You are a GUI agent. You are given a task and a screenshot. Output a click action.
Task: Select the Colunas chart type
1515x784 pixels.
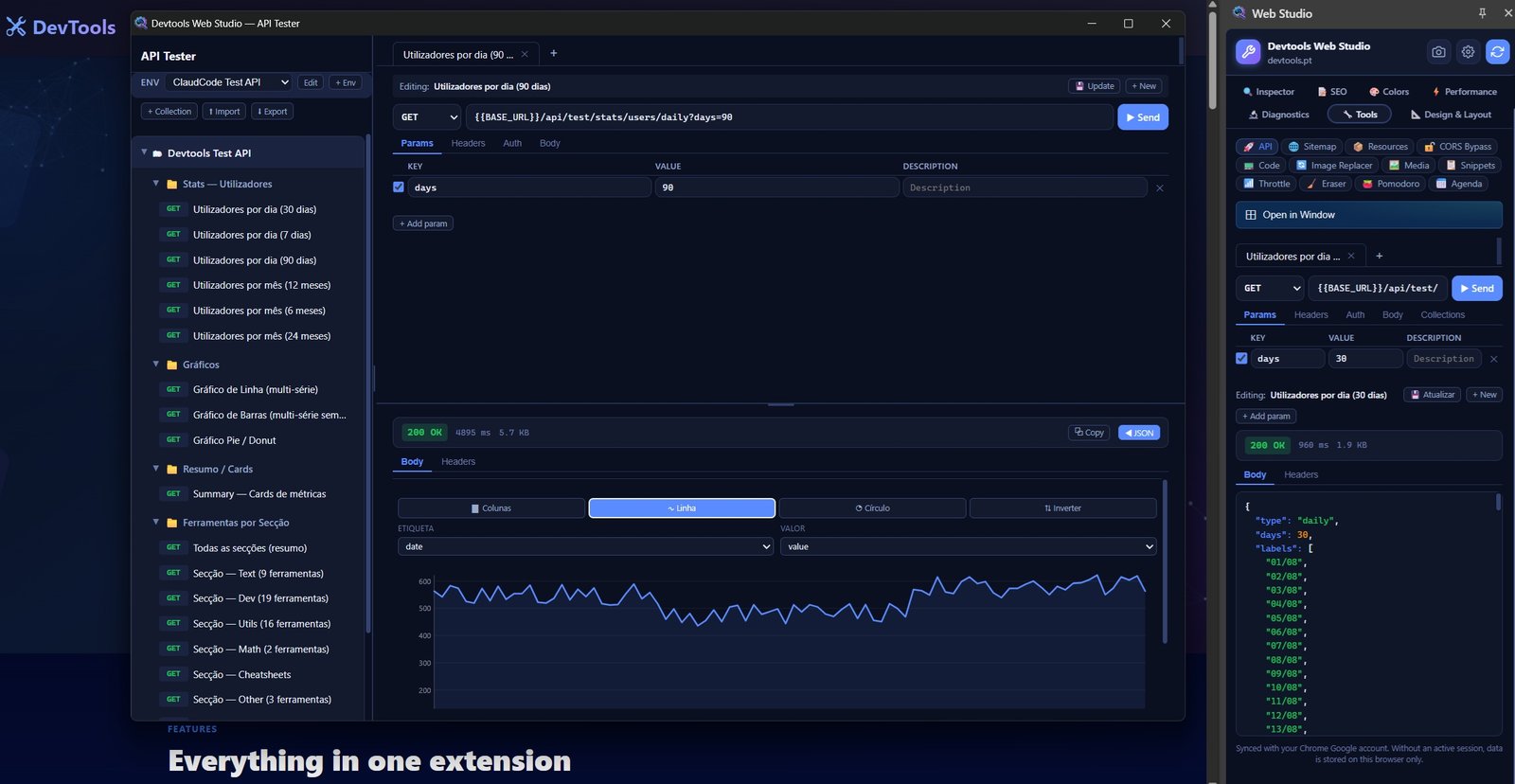491,508
